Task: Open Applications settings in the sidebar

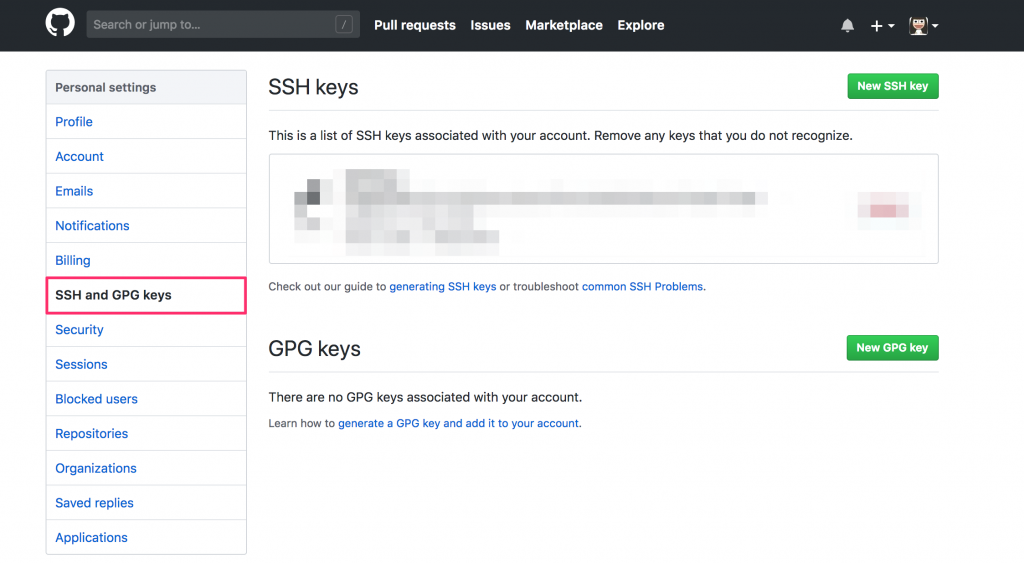Action: pos(146,537)
